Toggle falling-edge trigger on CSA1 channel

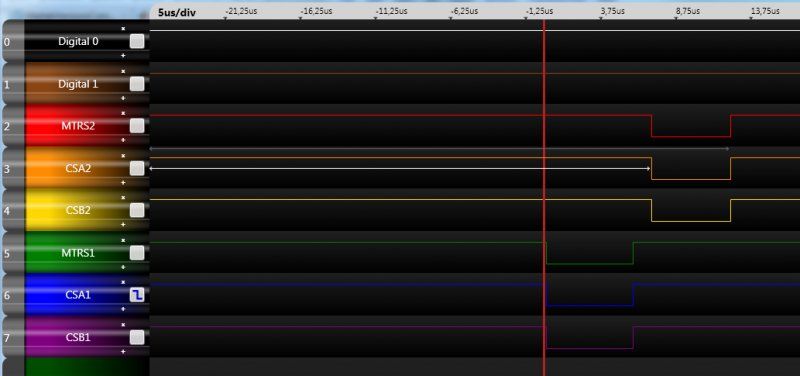click(x=137, y=294)
